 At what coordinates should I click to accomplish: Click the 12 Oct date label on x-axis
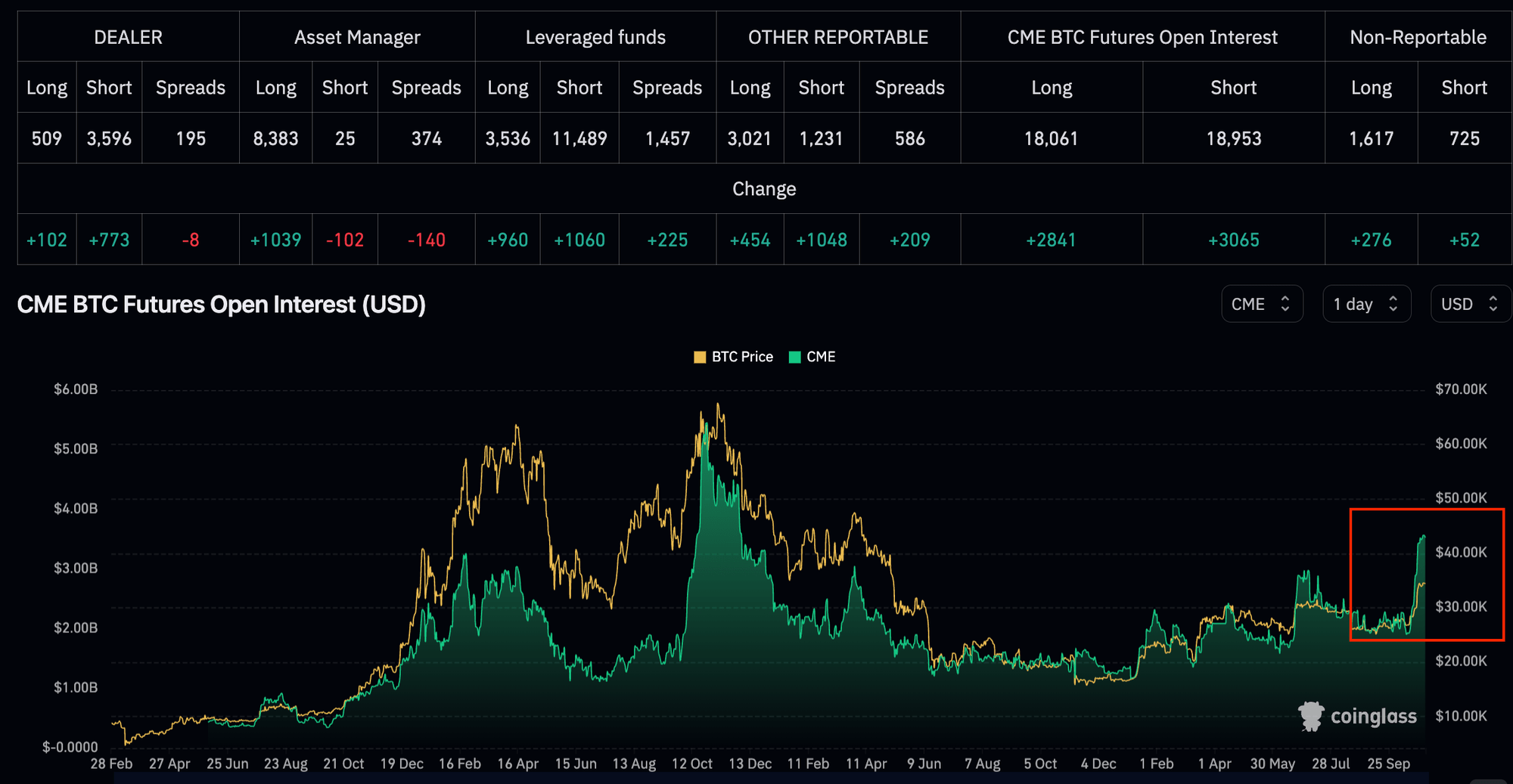pyautogui.click(x=692, y=764)
